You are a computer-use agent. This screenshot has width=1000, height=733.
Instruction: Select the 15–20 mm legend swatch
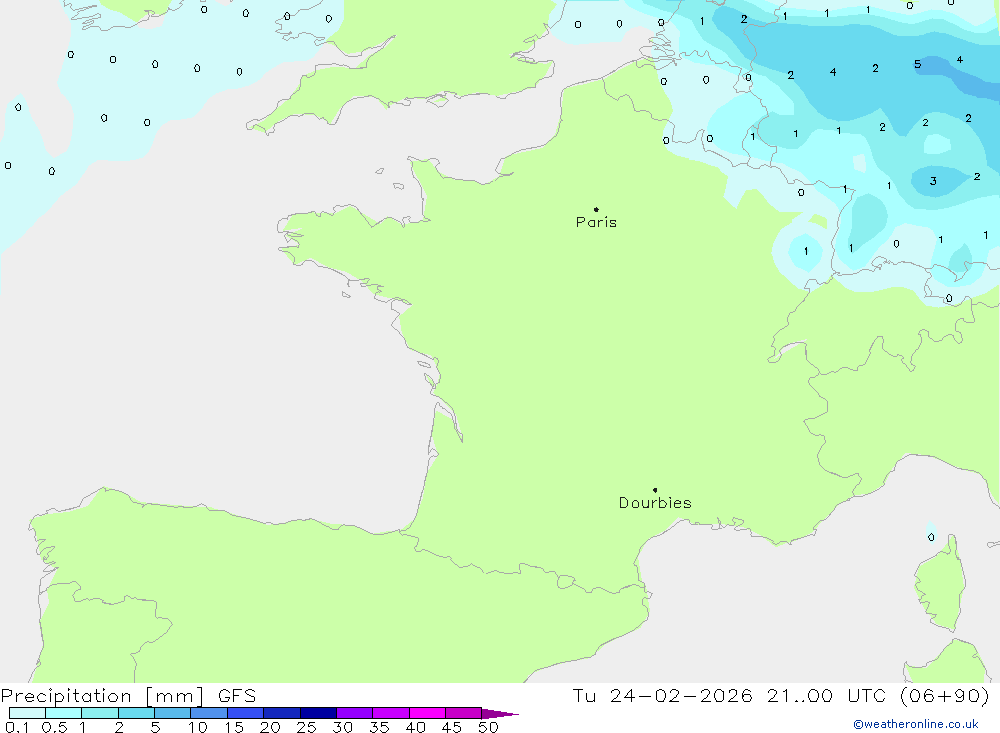pyautogui.click(x=246, y=713)
